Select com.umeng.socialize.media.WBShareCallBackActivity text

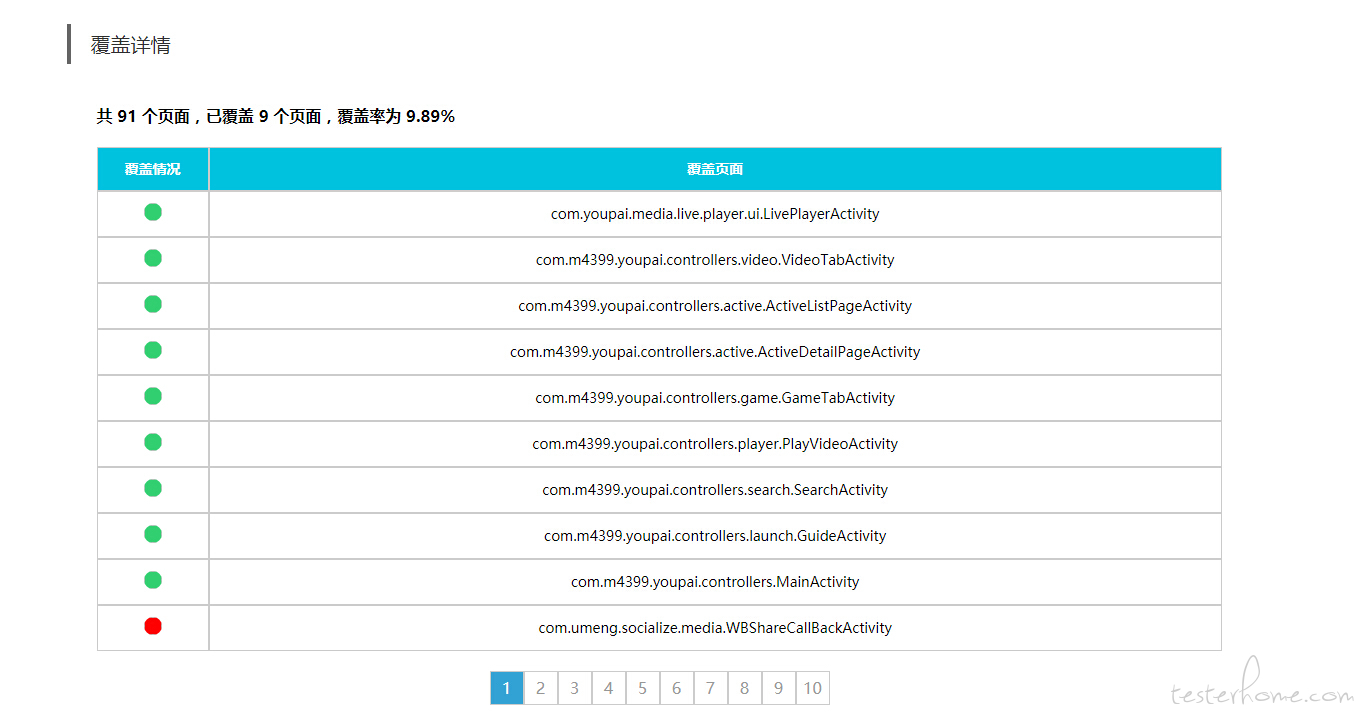pos(715,628)
